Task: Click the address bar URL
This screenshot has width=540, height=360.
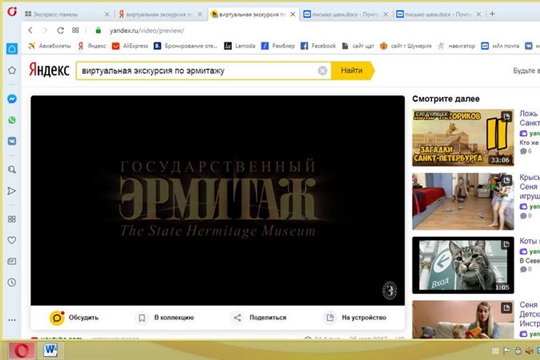Action: point(147,31)
